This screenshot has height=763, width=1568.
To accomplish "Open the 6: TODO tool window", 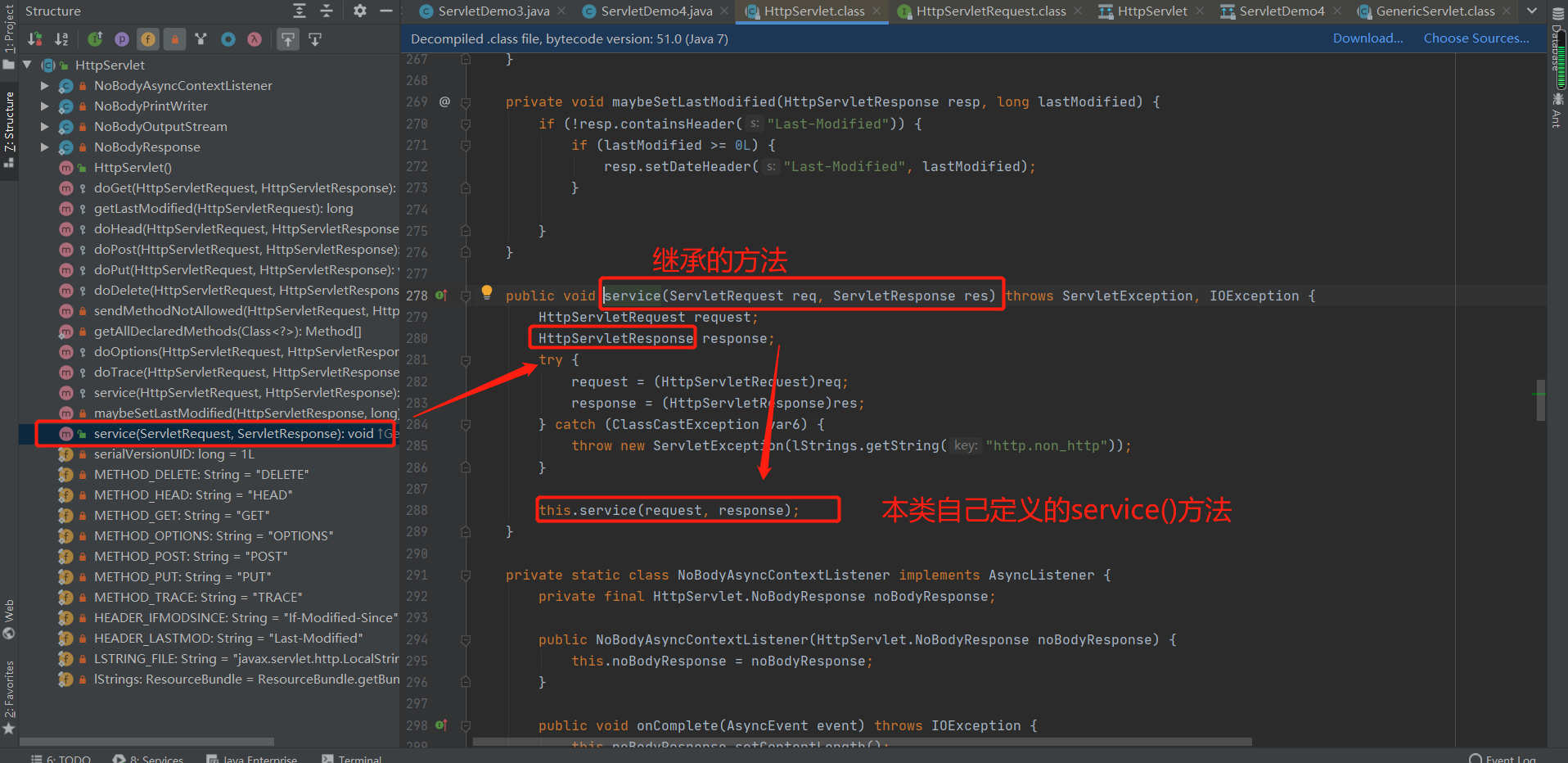I will [x=61, y=757].
